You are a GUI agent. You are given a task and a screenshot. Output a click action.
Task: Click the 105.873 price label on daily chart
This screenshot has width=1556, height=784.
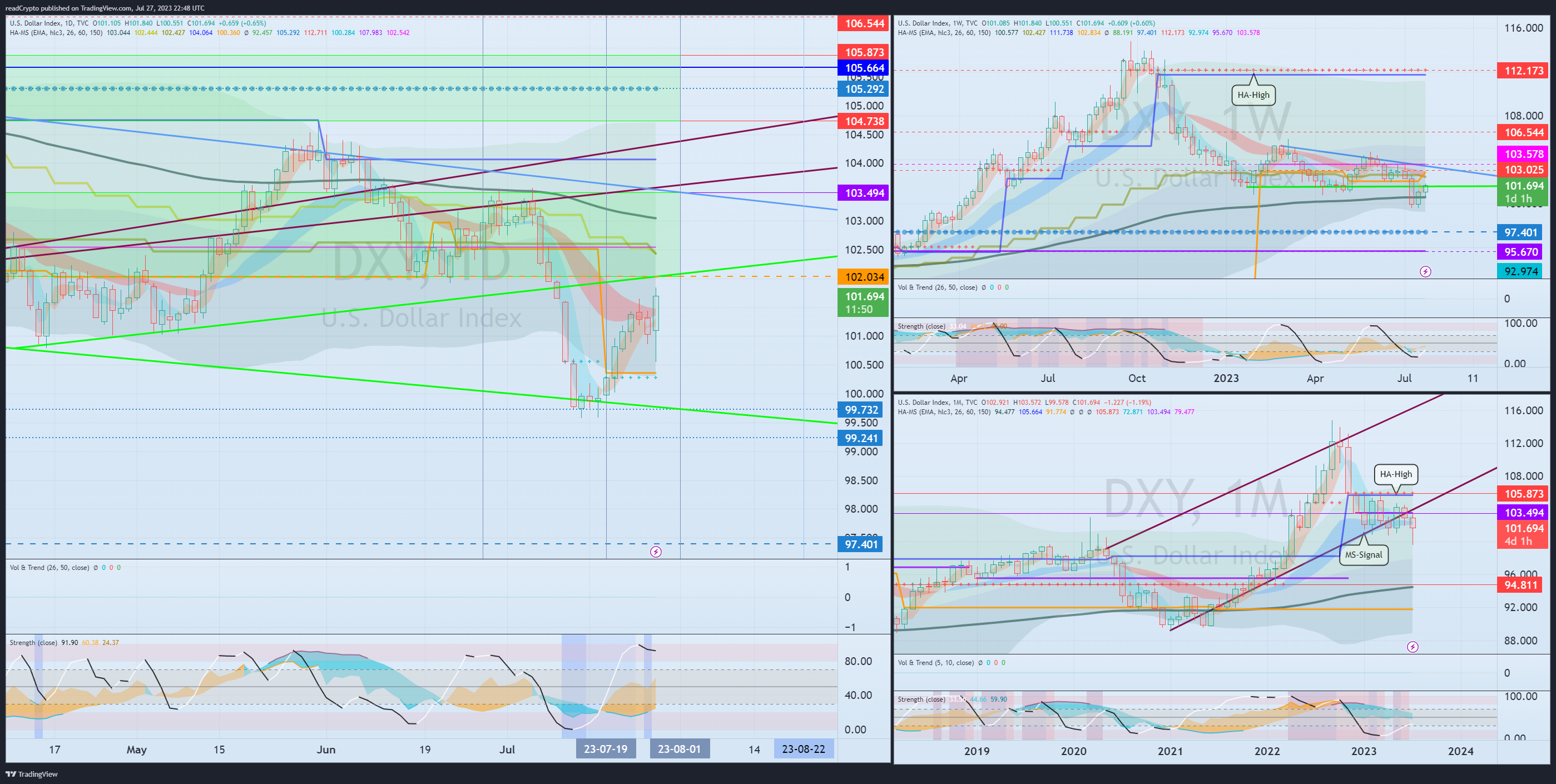click(x=863, y=53)
